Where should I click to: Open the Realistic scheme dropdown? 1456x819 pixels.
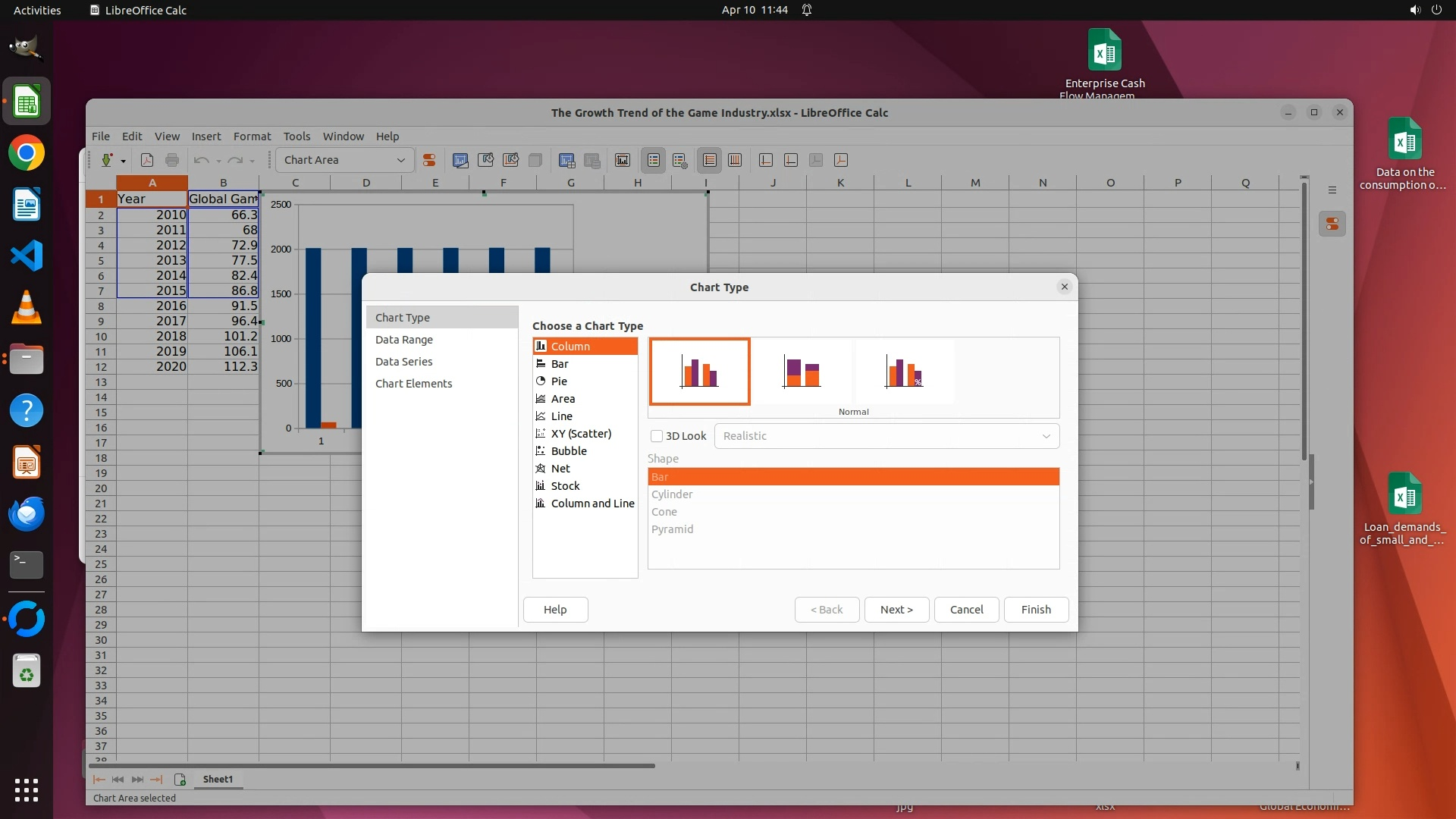click(886, 436)
